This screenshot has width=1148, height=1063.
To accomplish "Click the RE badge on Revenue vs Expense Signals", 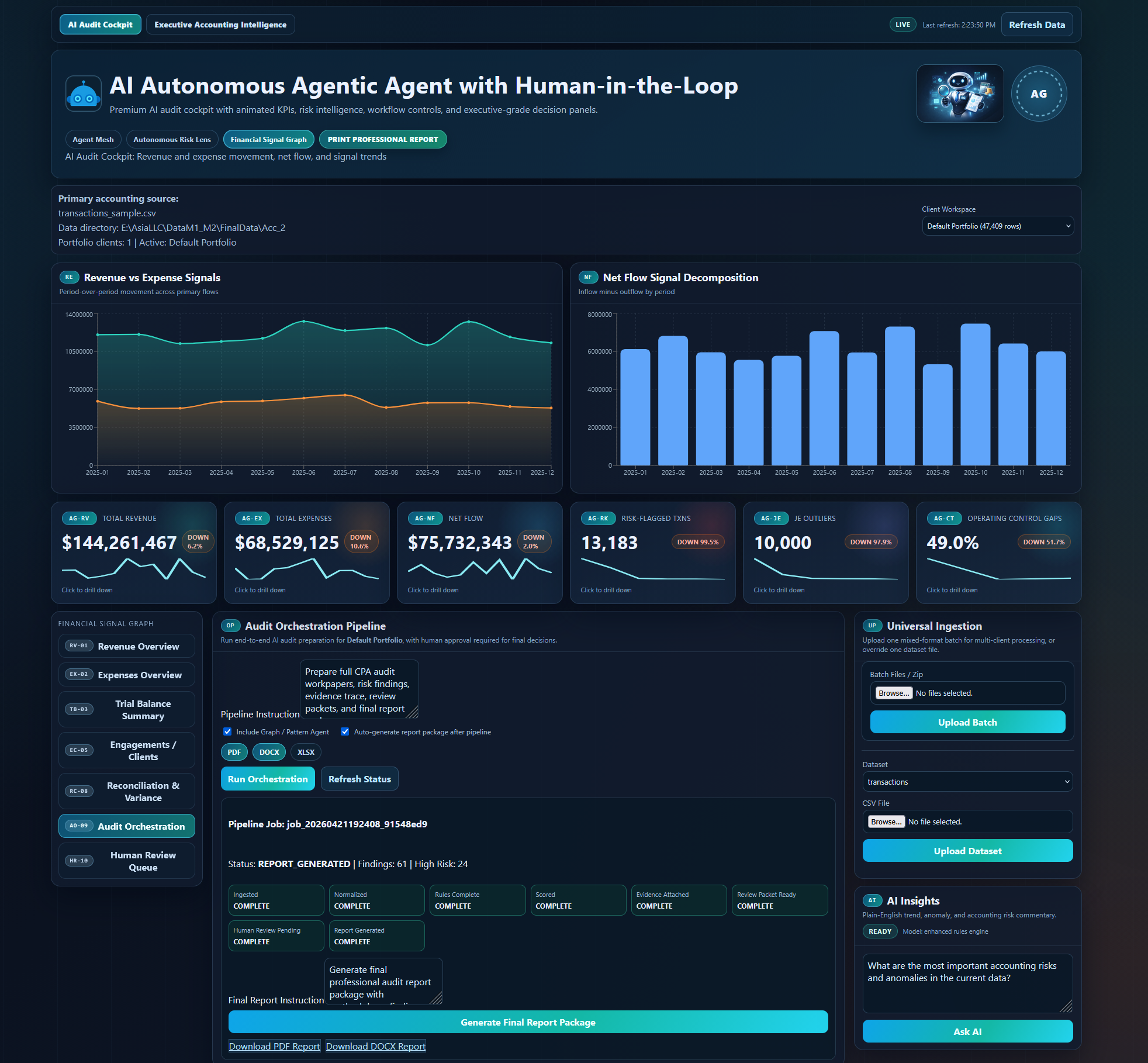I will pyautogui.click(x=70, y=277).
